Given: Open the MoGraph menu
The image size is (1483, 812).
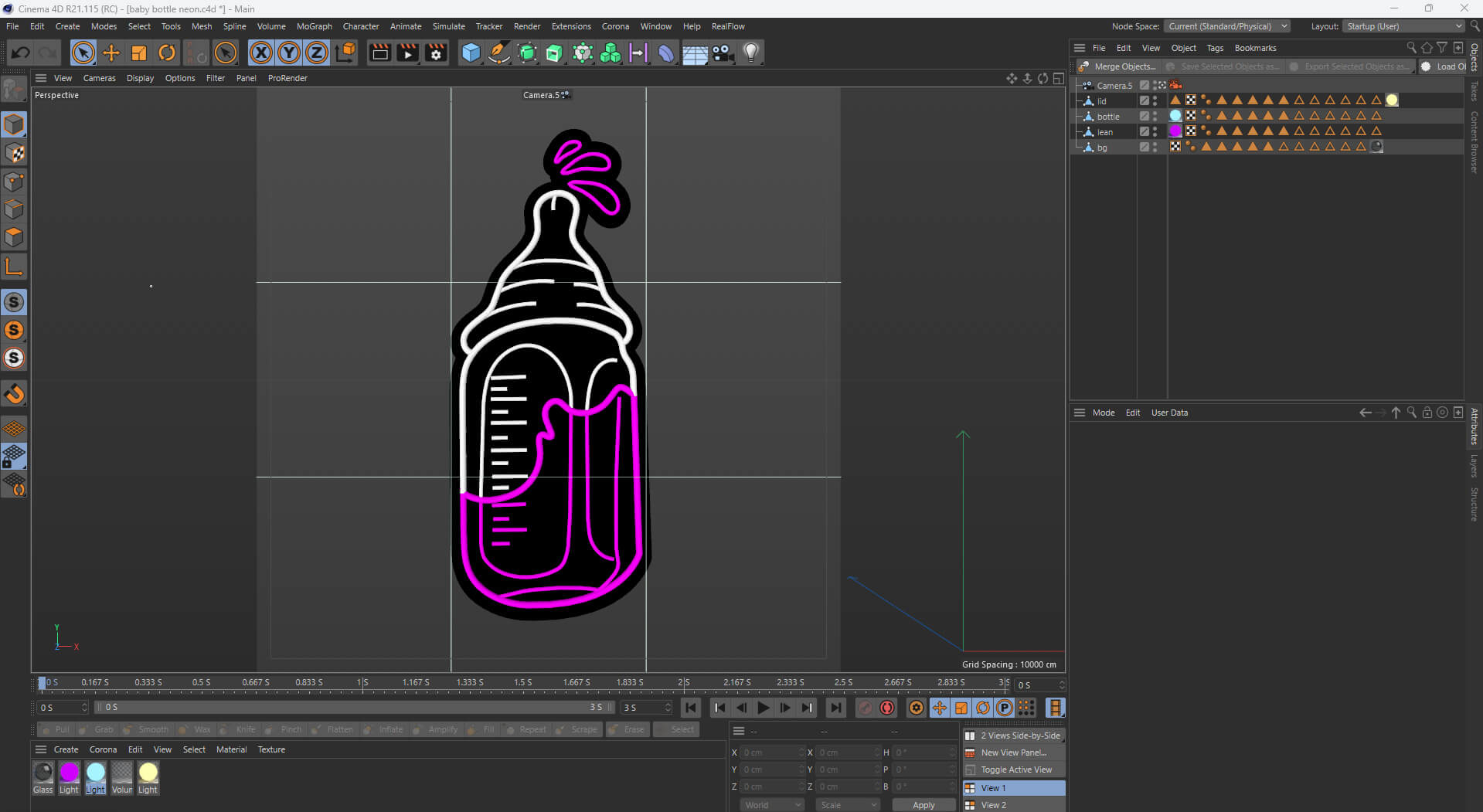Looking at the screenshot, I should click(315, 26).
